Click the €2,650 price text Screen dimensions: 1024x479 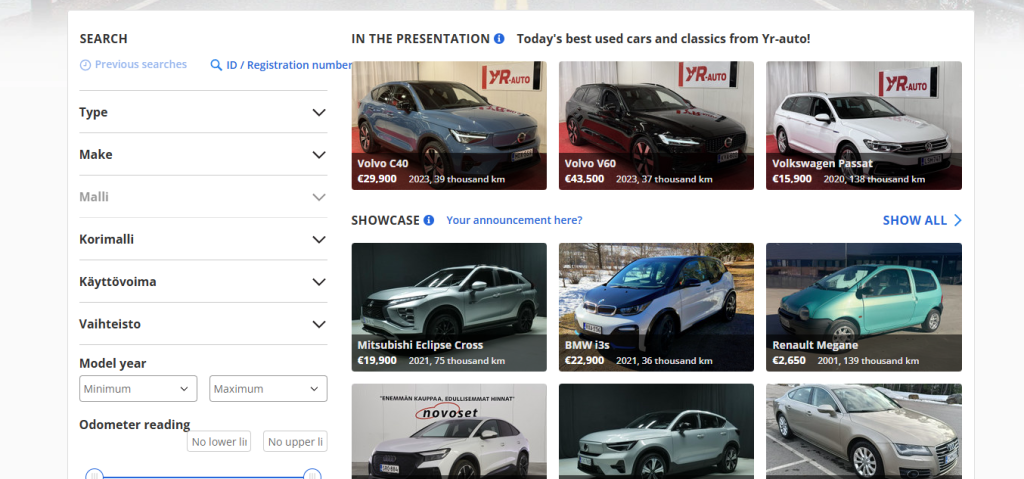[x=790, y=360]
